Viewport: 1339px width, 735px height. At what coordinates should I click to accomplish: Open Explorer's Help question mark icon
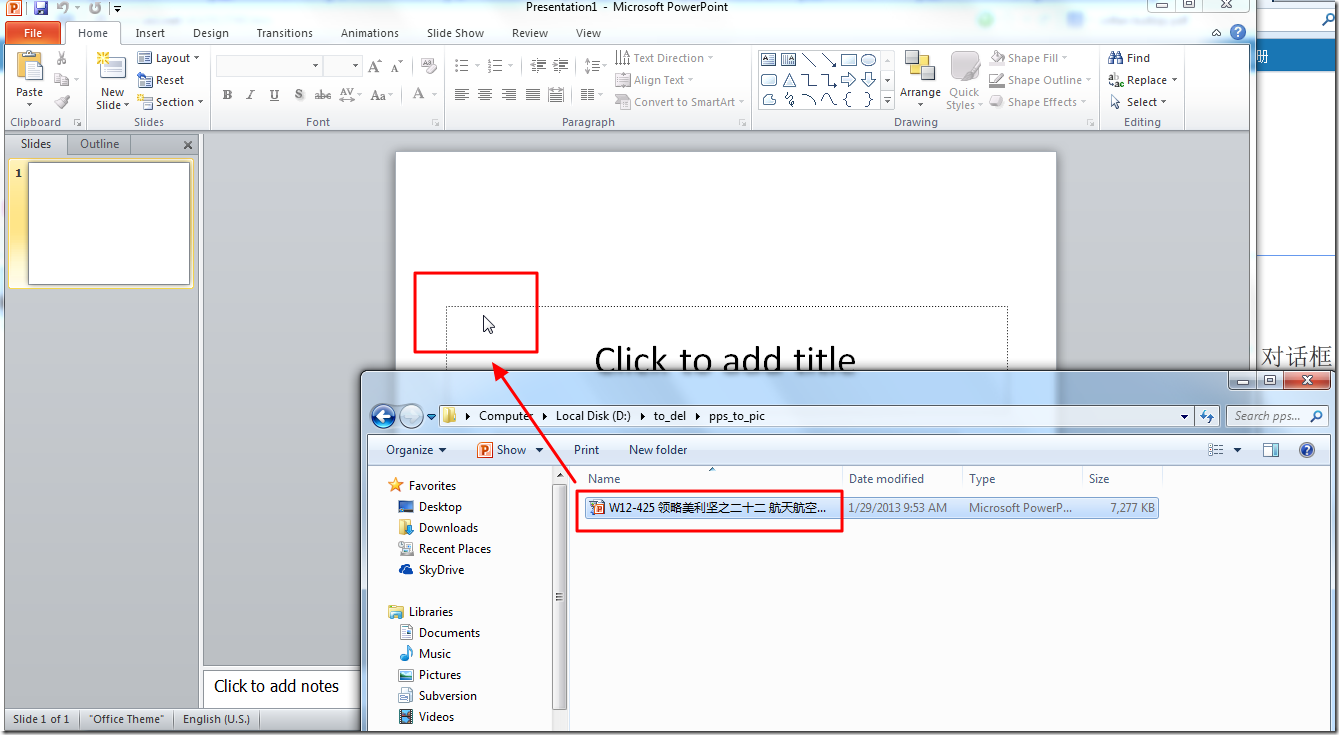coord(1306,450)
